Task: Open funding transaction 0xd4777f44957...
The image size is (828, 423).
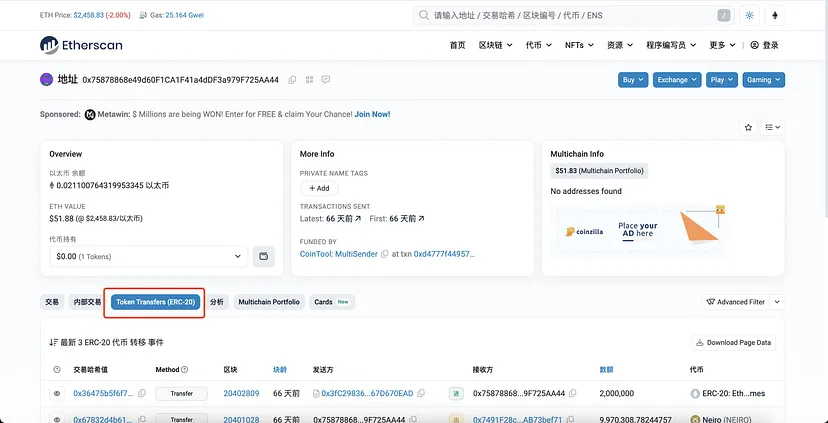Action: pyautogui.click(x=445, y=254)
